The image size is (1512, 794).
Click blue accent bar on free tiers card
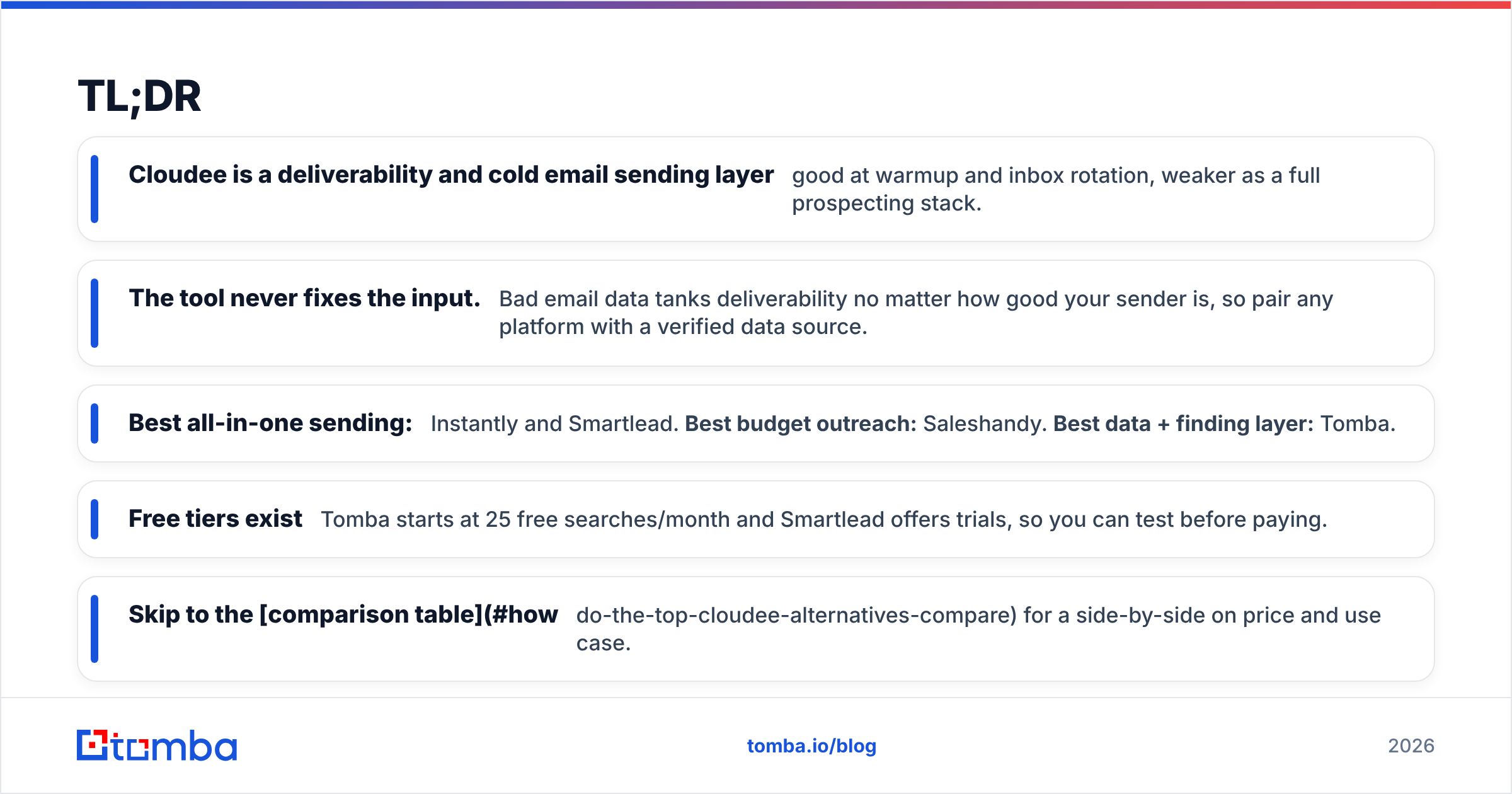click(x=94, y=519)
